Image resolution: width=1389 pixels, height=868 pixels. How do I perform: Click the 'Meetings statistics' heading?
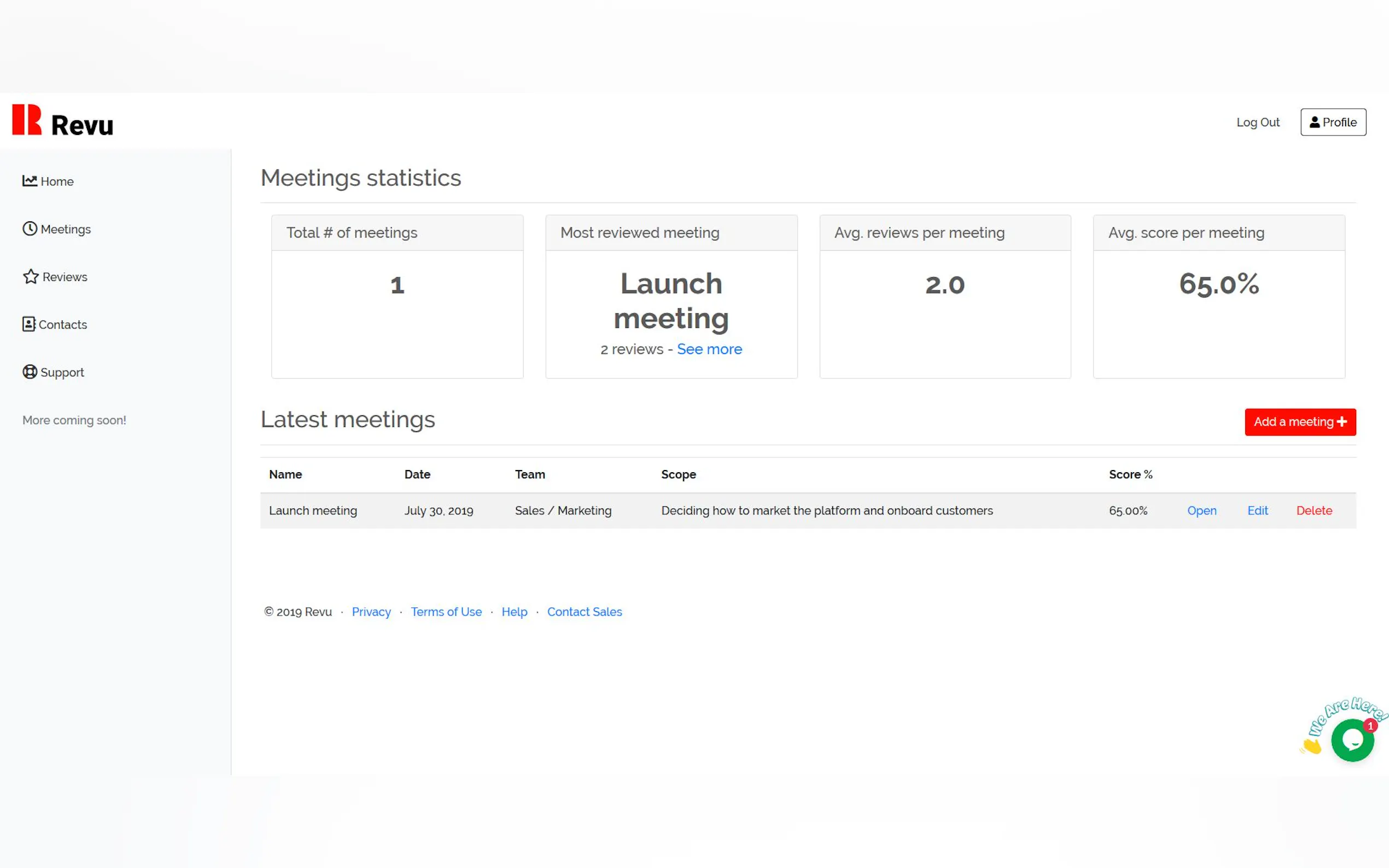pos(360,178)
